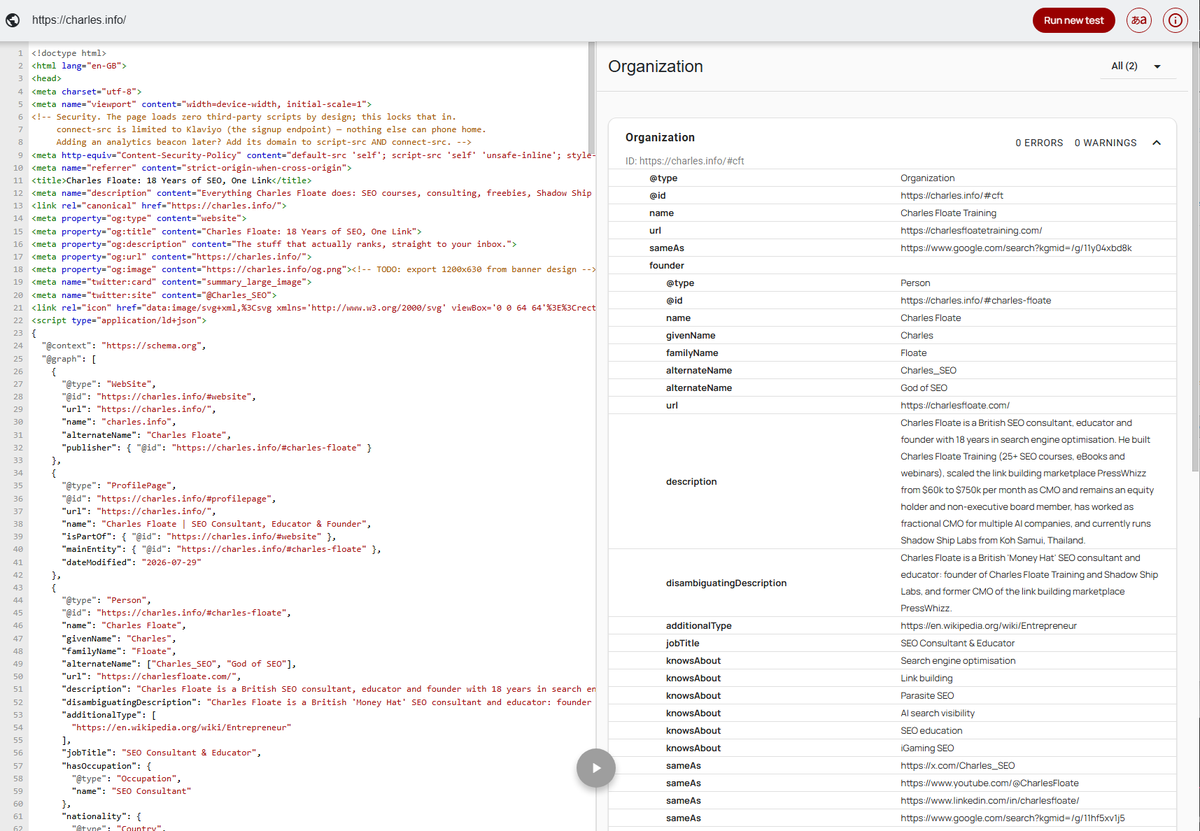1200x831 pixels.
Task: Click the AI search visibility value
Action: coord(938,713)
